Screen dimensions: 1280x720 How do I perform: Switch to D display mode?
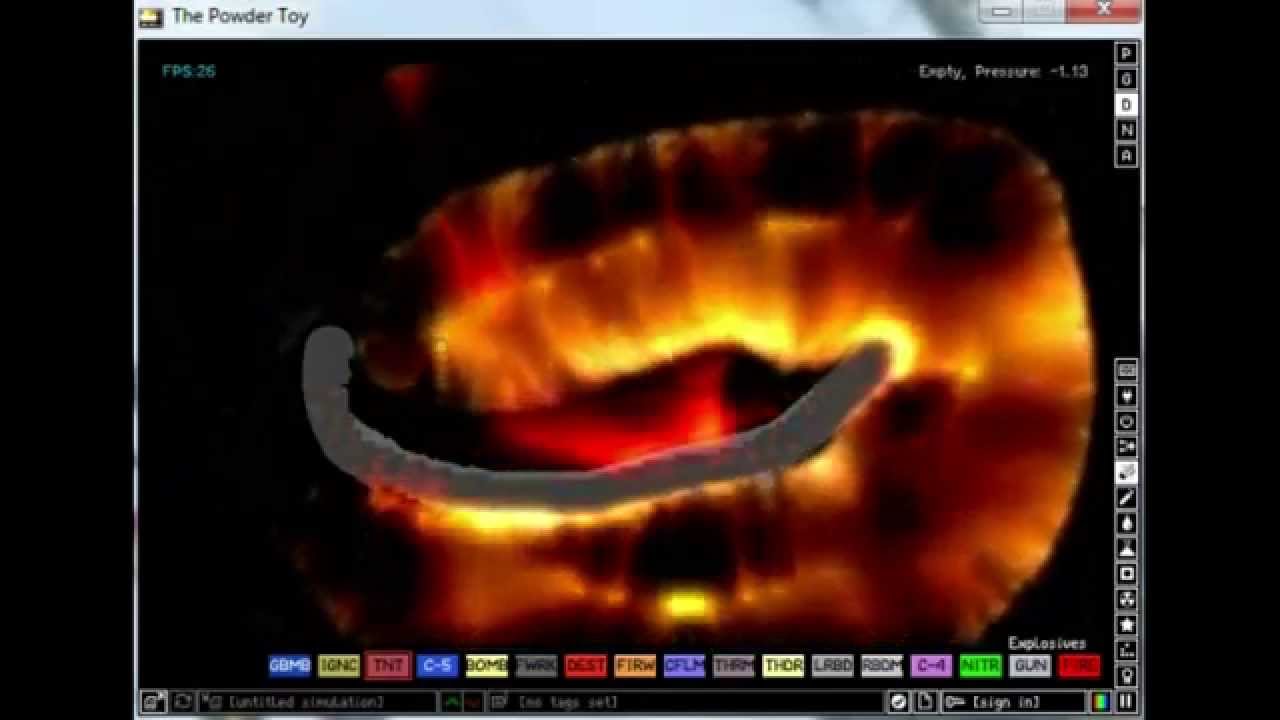[x=1127, y=105]
